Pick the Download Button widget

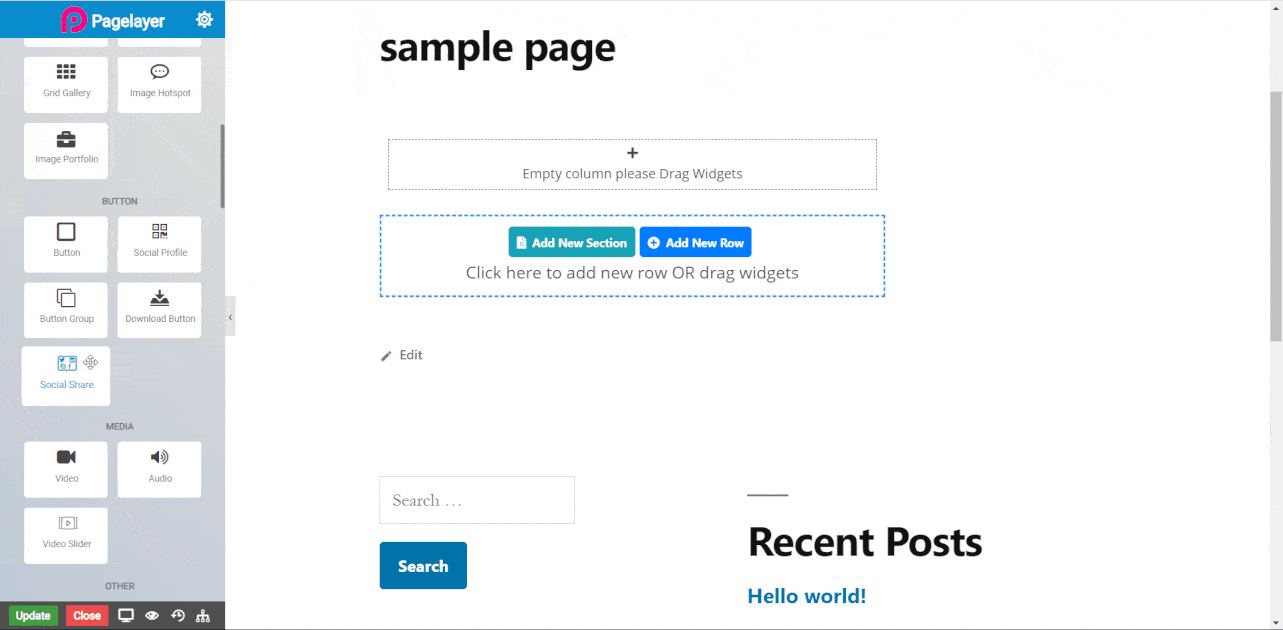[x=160, y=308]
